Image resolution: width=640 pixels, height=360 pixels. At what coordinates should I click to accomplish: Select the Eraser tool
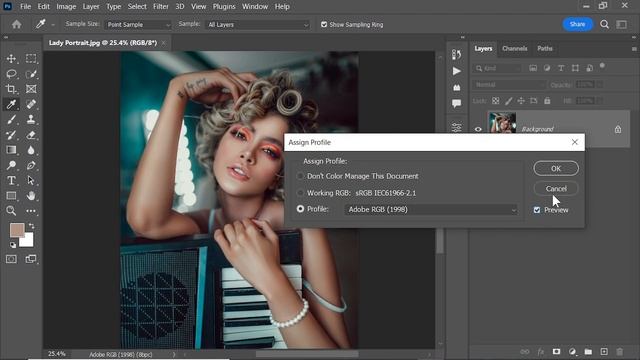click(31, 135)
